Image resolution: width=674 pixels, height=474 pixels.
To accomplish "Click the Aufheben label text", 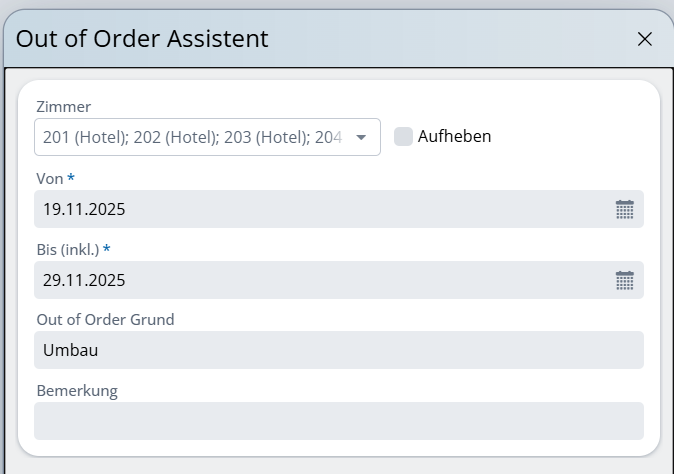I will tap(454, 137).
